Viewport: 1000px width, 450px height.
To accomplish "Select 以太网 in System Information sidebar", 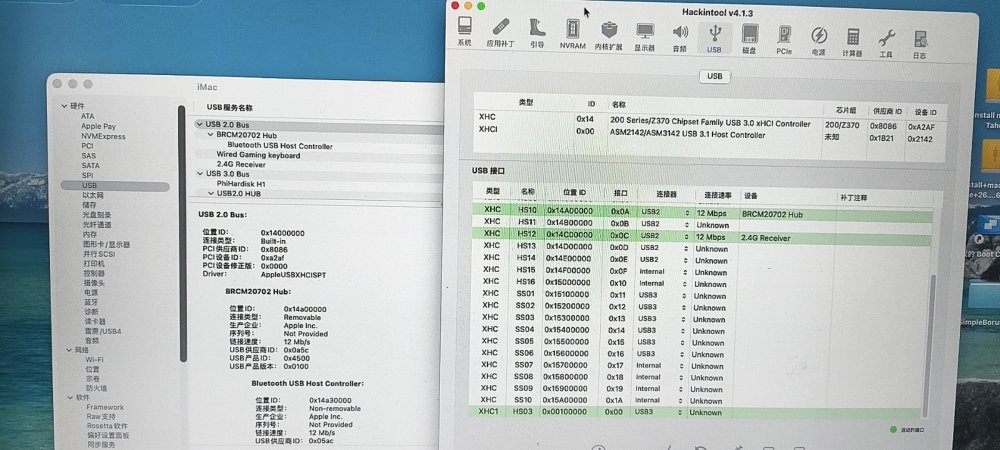I will point(93,195).
